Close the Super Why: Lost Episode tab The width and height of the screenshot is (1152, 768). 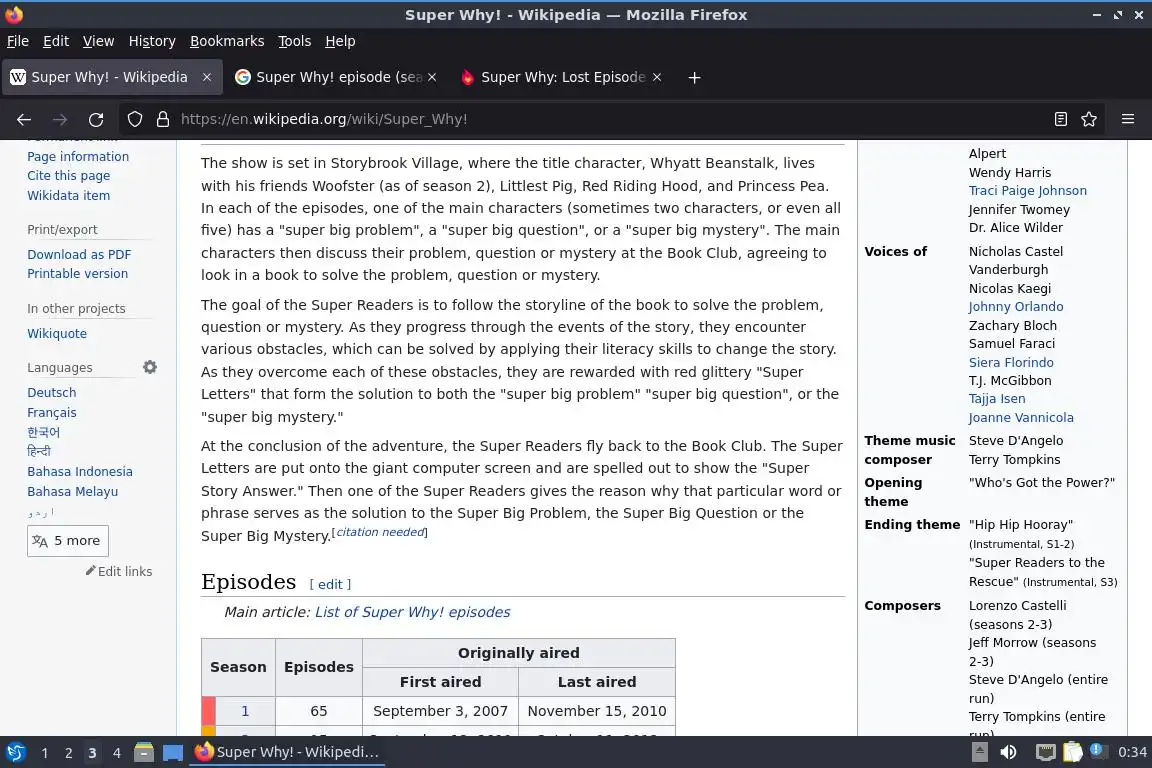[x=657, y=77]
